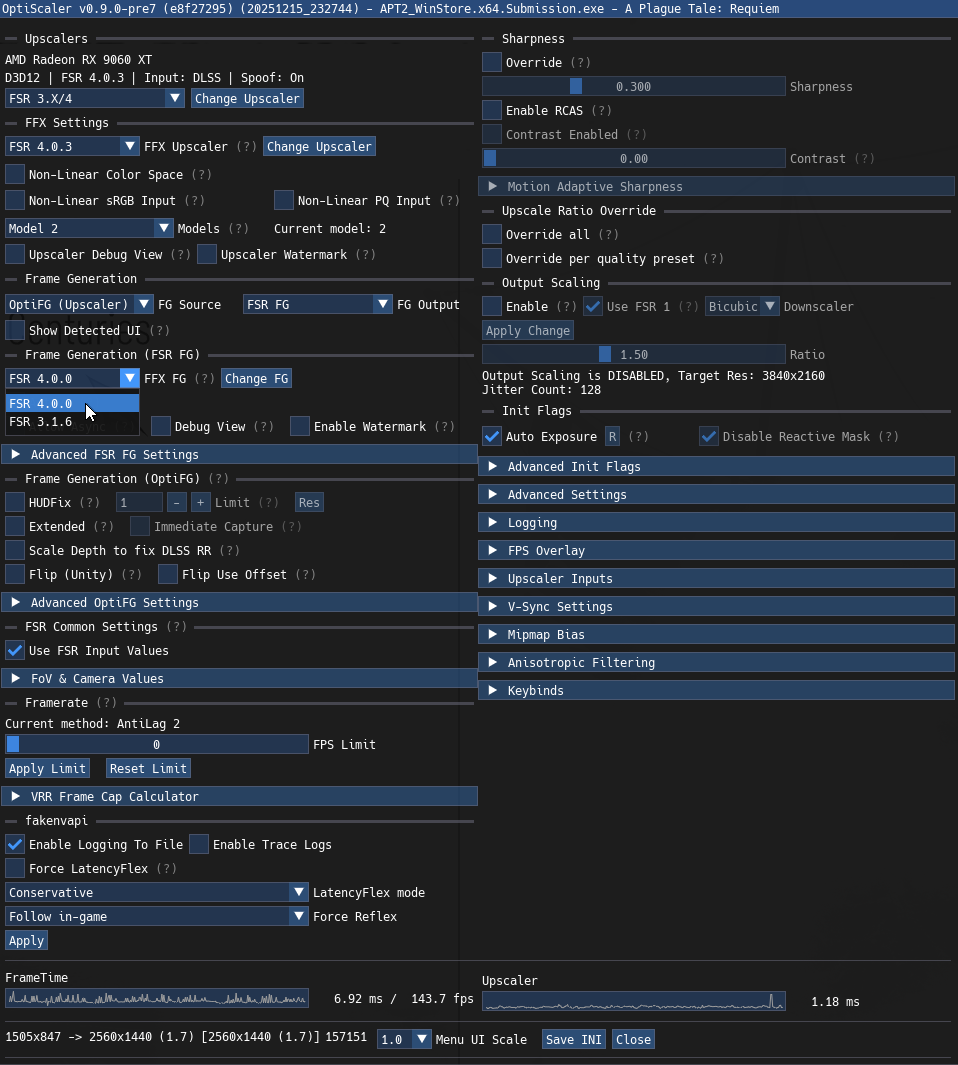This screenshot has height=1065, width=958.
Task: Uncheck the Use FSR Input Values checkbox
Action: point(14,650)
